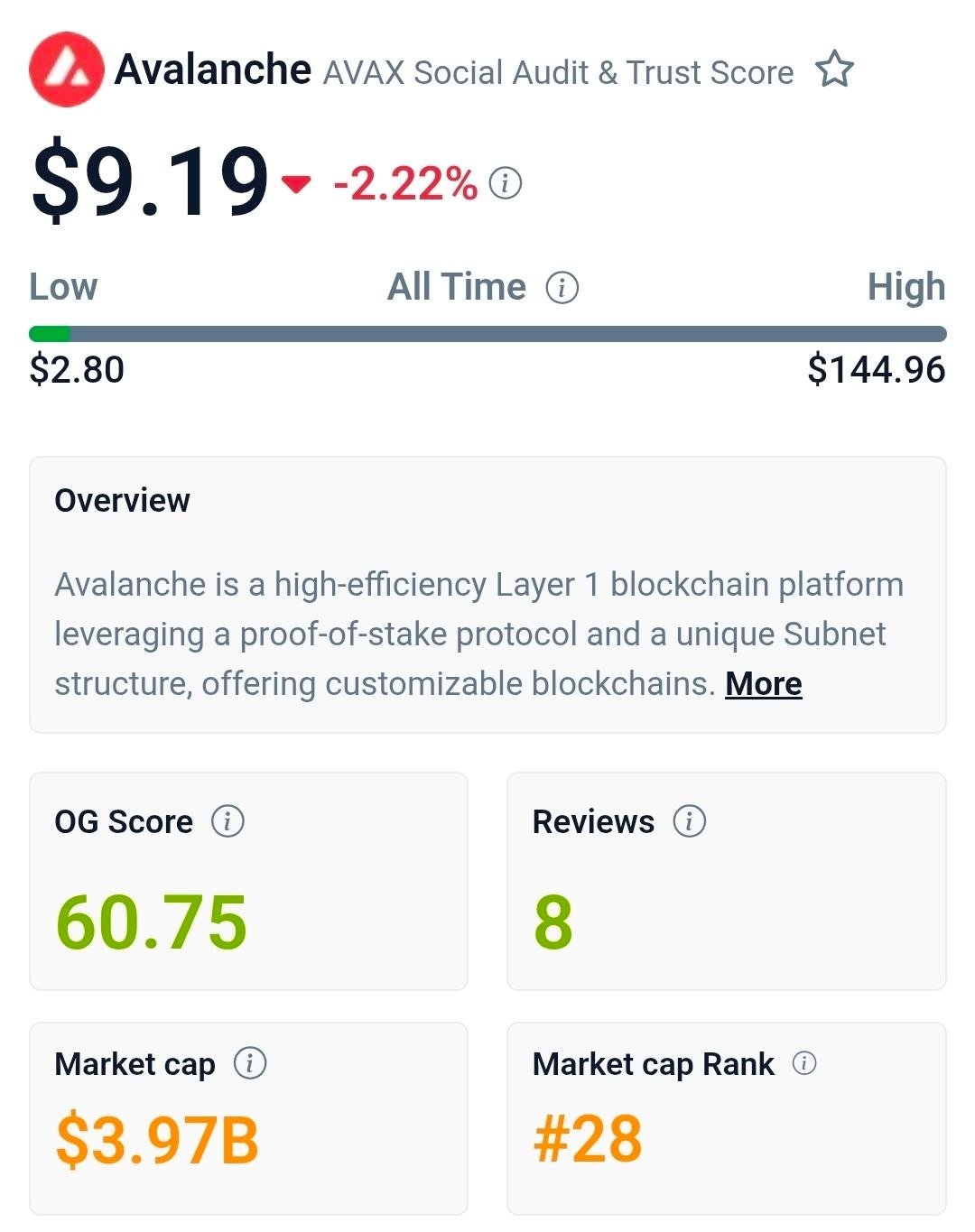
Task: Select the All Time range label
Action: click(x=457, y=288)
